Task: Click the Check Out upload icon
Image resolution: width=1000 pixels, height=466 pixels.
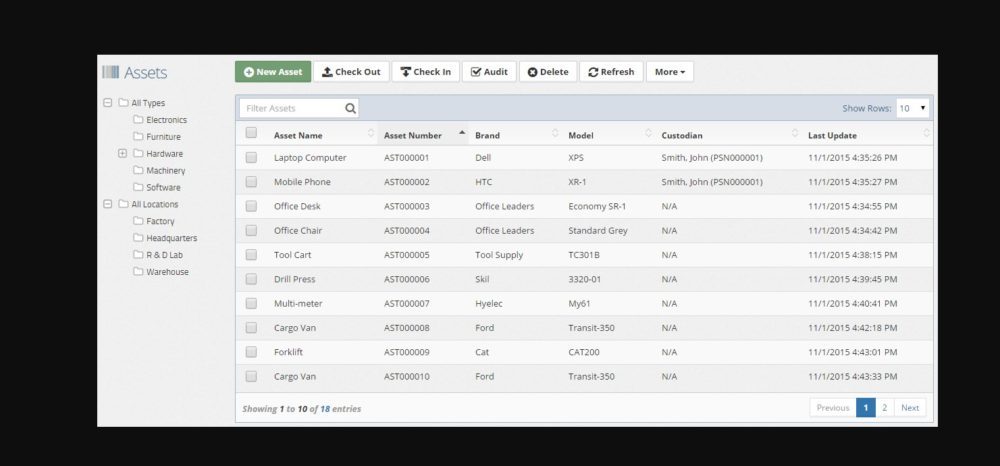Action: click(x=327, y=72)
